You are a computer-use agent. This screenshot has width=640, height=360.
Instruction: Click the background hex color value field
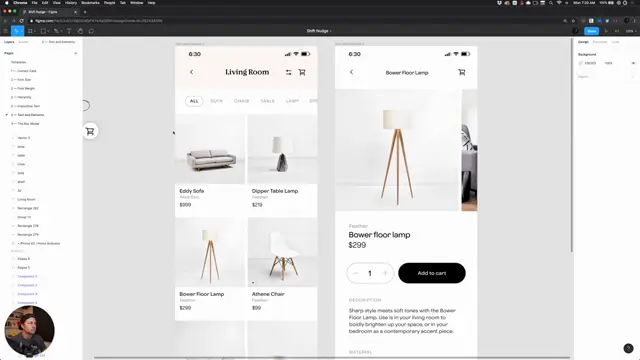point(590,63)
